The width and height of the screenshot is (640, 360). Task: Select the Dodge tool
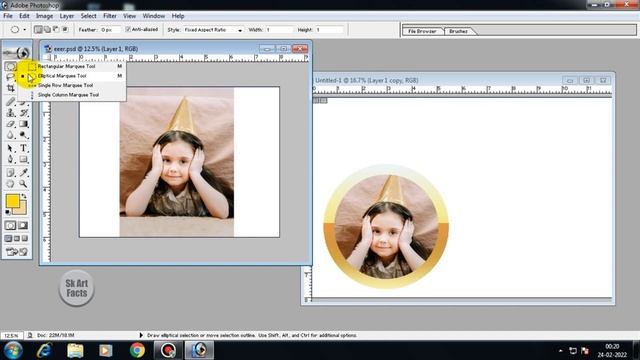(x=24, y=135)
